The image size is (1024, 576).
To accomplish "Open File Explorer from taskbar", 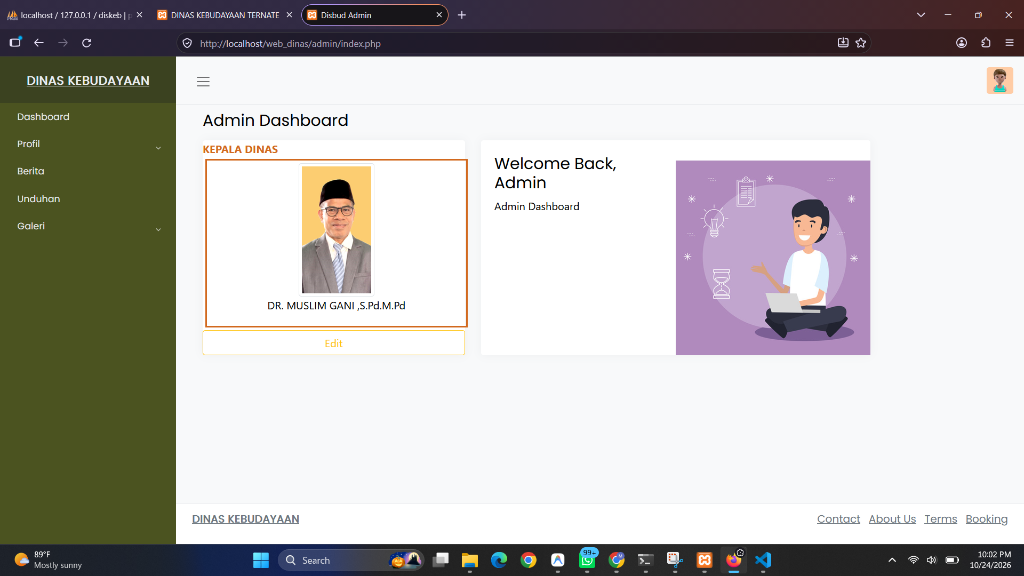I will 470,560.
